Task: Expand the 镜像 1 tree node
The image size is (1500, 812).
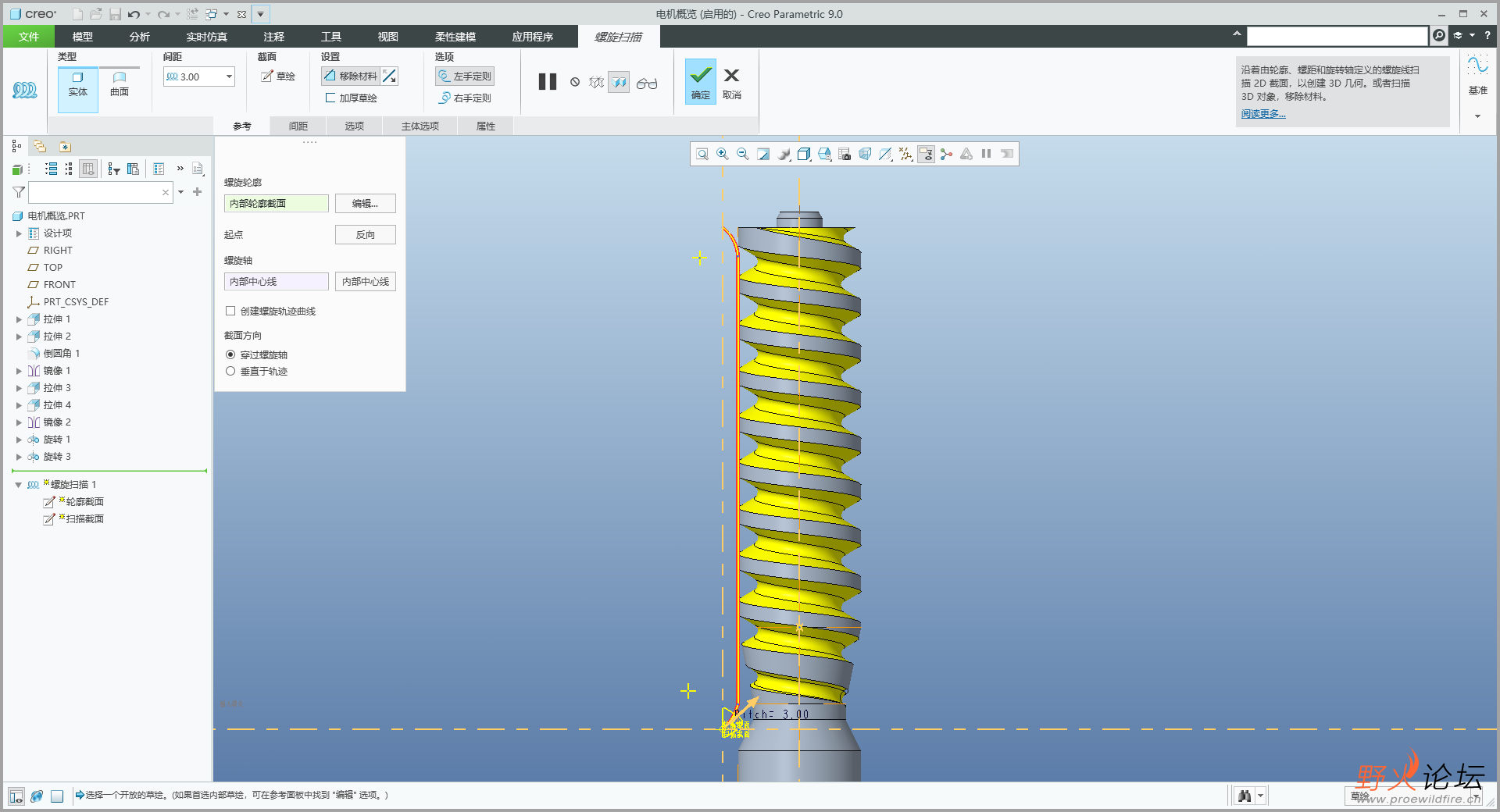Action: point(19,371)
